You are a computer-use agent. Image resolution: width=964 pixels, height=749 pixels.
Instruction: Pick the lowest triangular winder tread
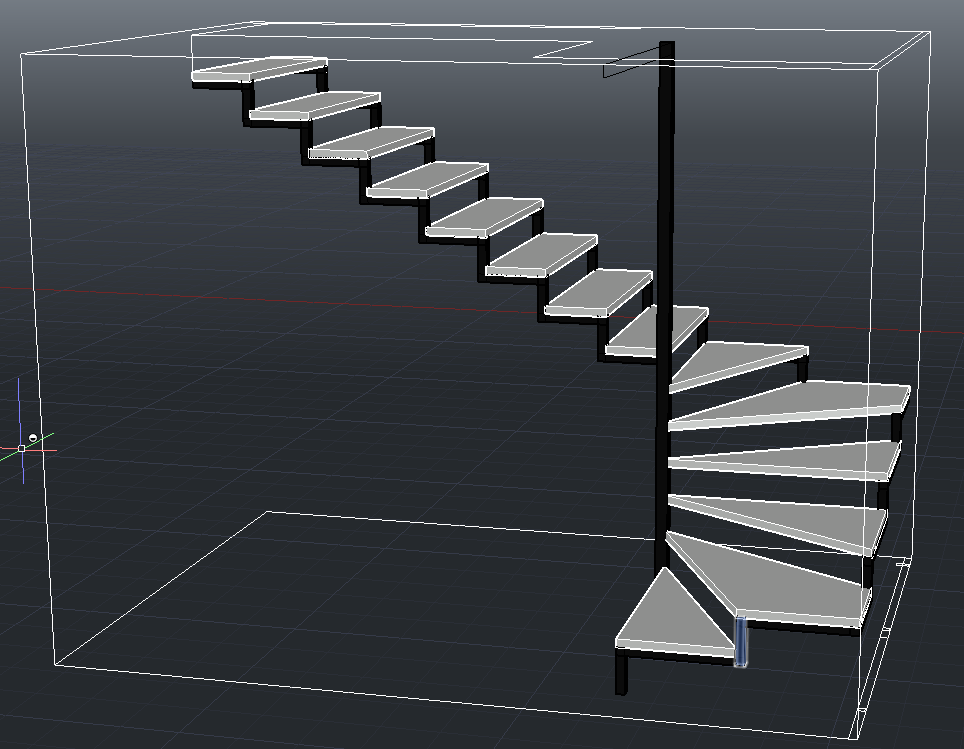(674, 617)
